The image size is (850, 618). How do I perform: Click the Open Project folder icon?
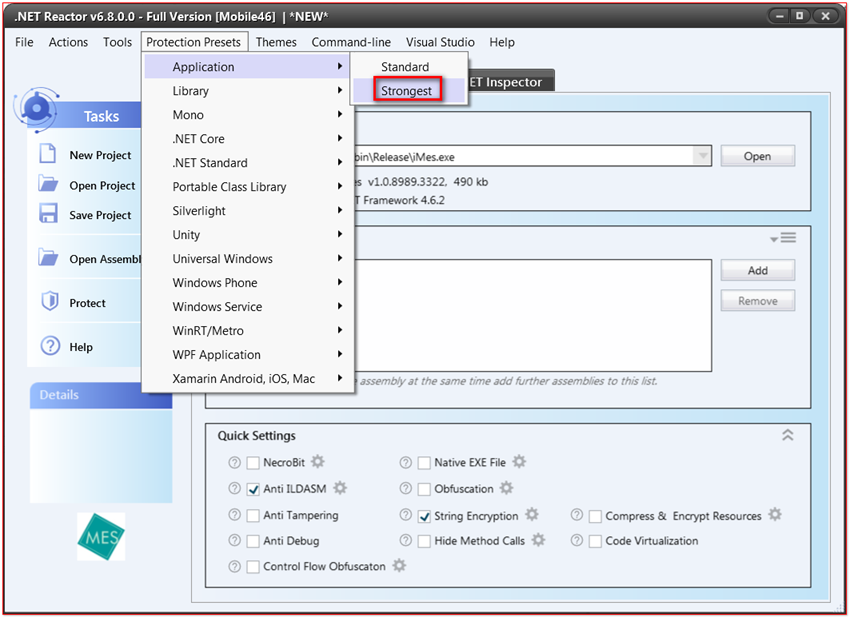click(x=48, y=184)
